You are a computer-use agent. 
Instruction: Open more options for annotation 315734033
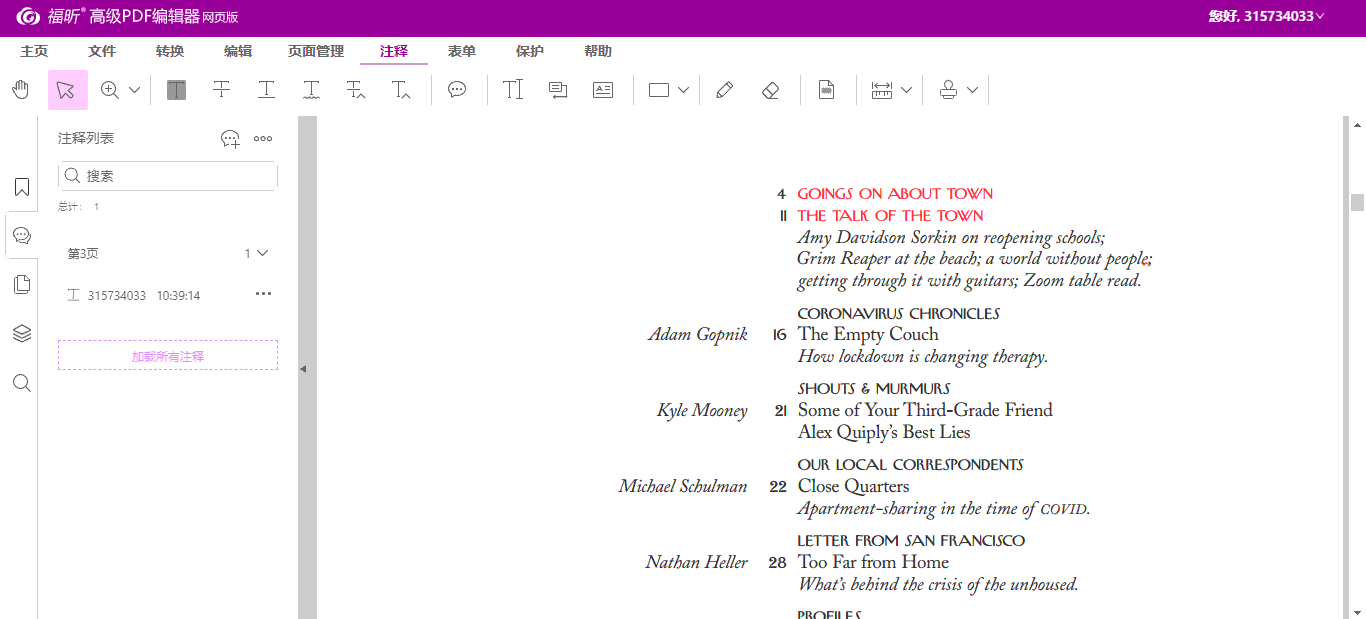(264, 294)
